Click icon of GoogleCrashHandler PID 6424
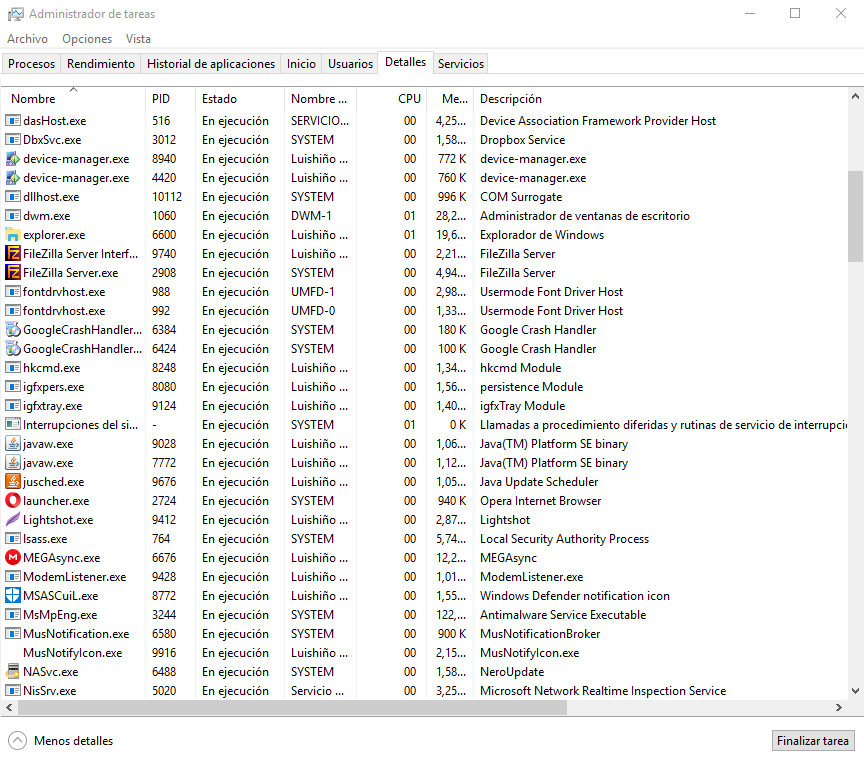 pyautogui.click(x=13, y=349)
